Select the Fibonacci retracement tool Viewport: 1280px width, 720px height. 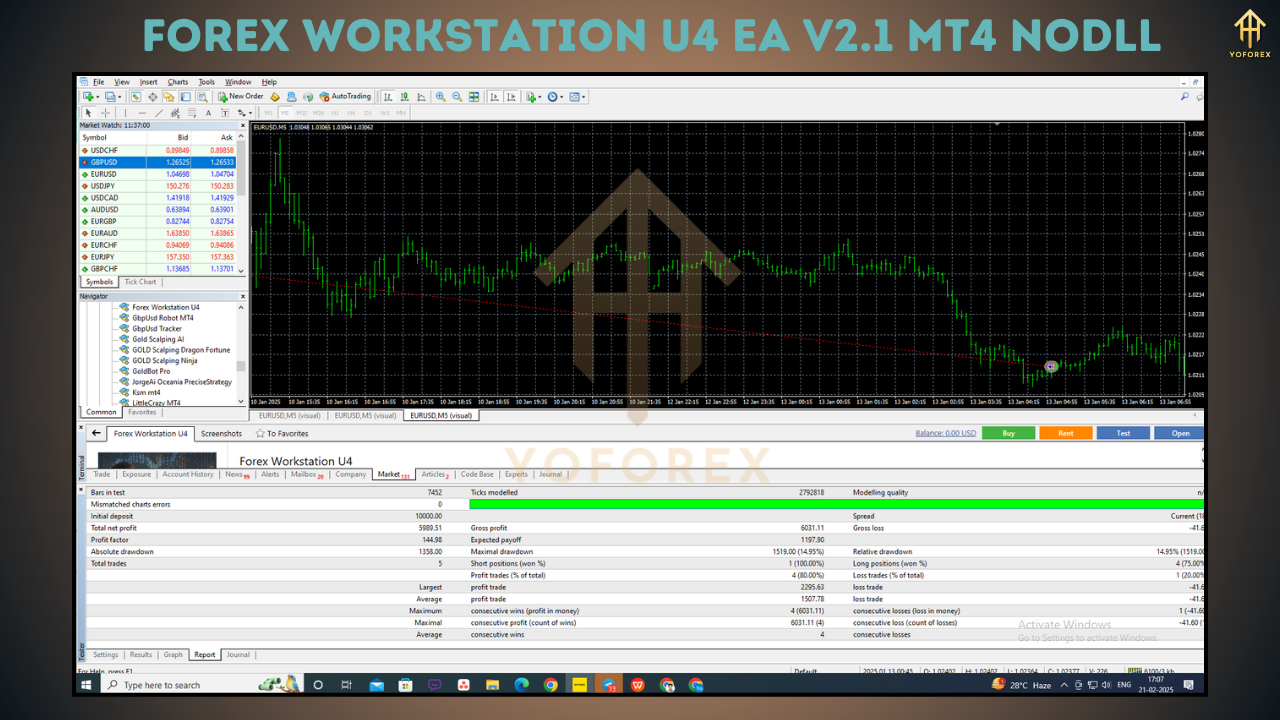[x=191, y=112]
